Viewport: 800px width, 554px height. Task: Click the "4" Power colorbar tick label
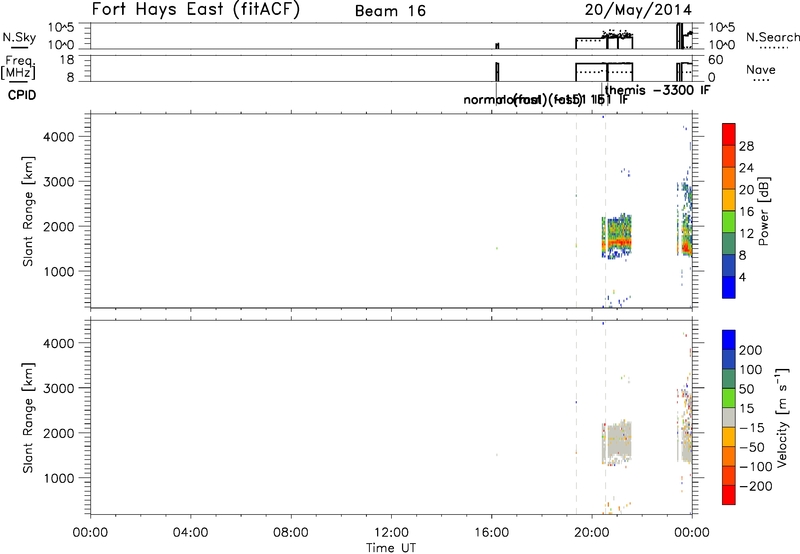pos(742,278)
